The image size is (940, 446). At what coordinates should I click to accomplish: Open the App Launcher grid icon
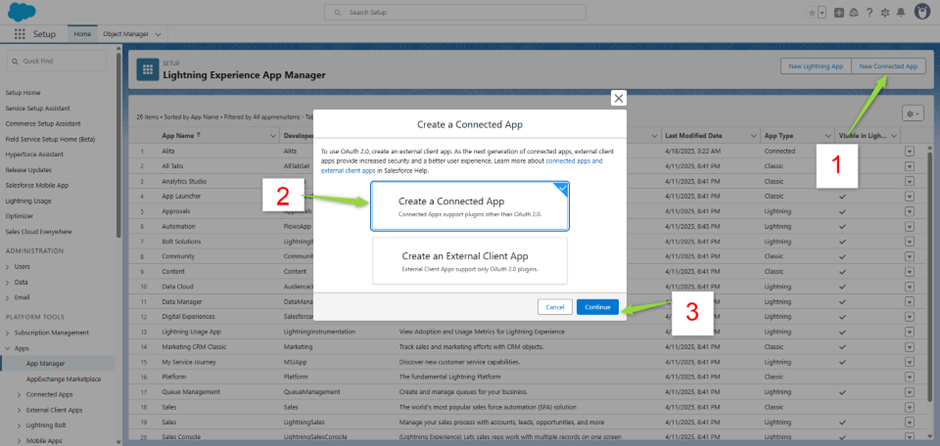click(x=20, y=34)
